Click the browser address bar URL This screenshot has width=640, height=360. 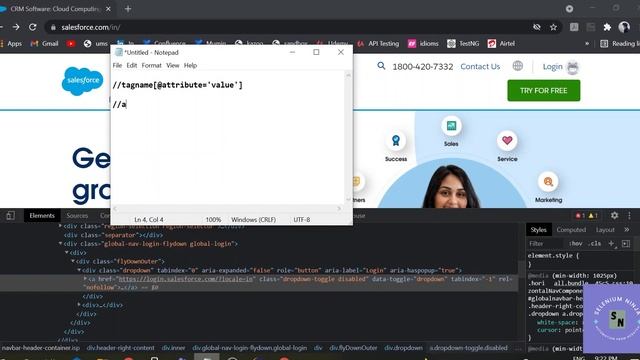tap(91, 27)
